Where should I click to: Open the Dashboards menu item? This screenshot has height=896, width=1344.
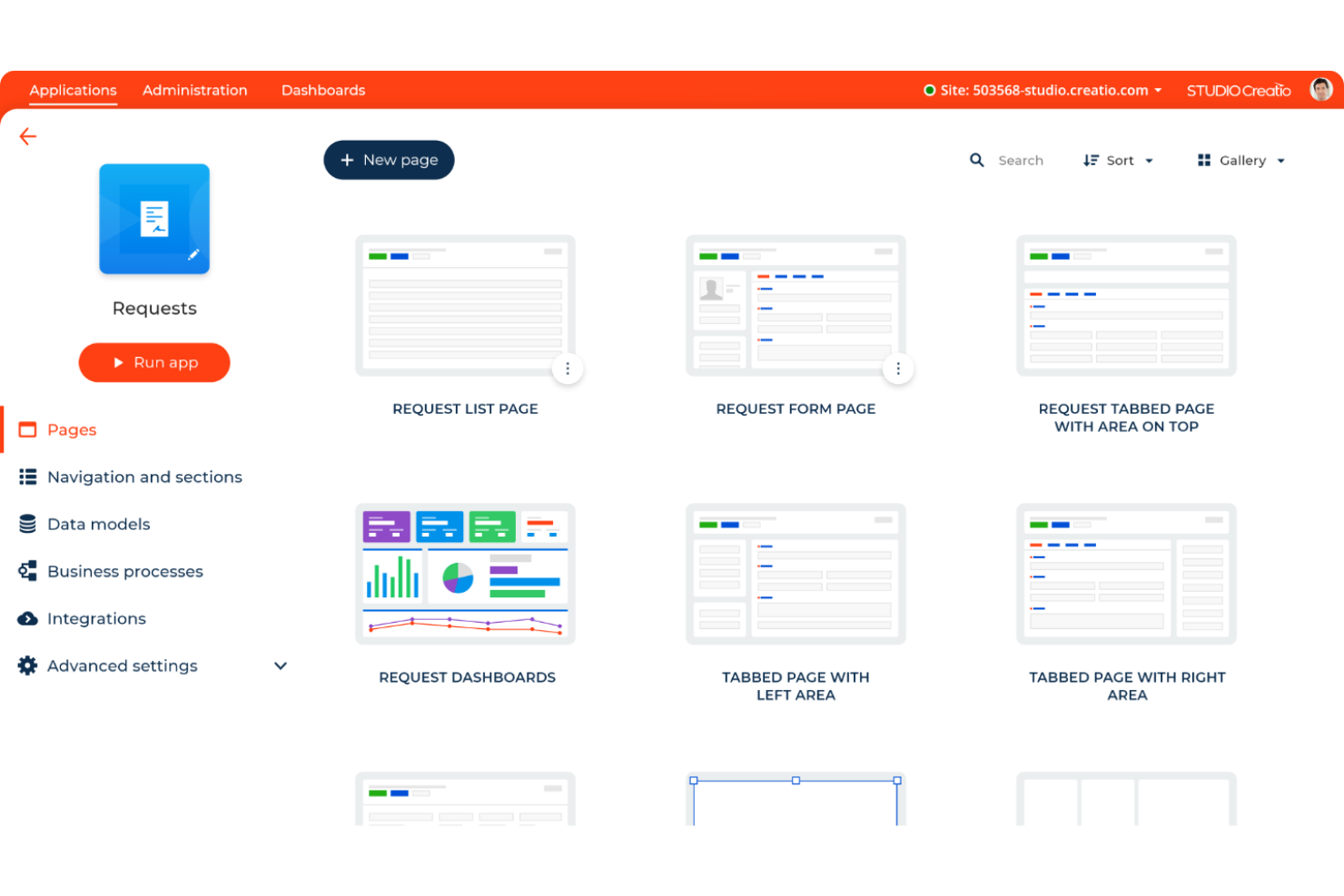[x=323, y=90]
